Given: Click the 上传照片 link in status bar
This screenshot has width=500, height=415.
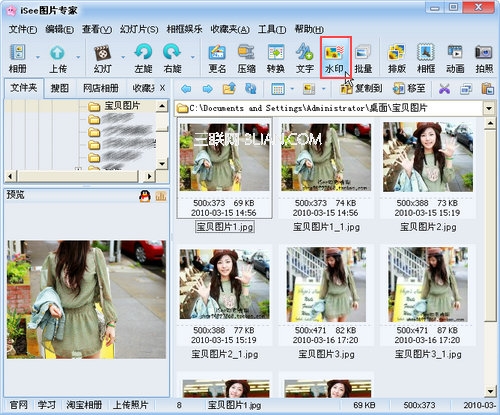Looking at the screenshot, I should 130,405.
